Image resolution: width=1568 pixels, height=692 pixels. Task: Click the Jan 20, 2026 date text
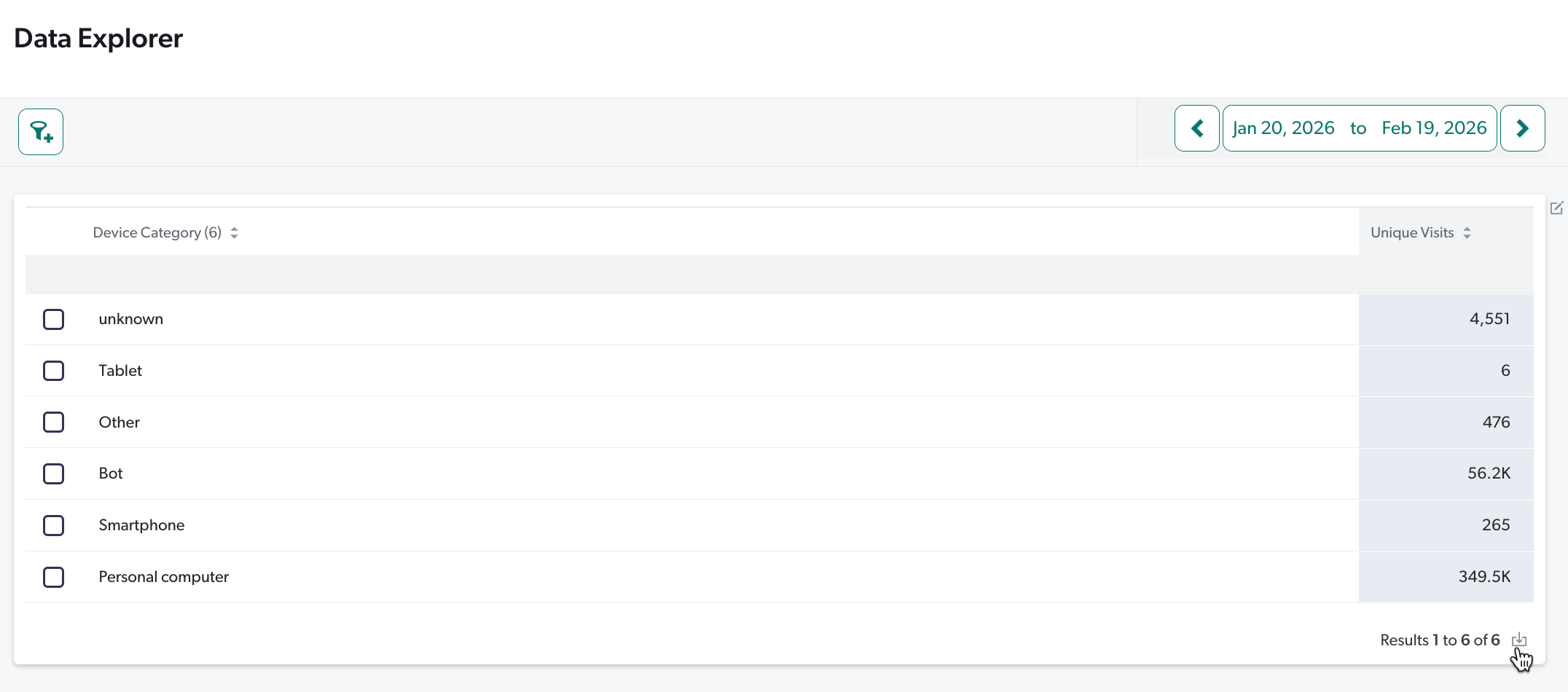pyautogui.click(x=1282, y=127)
